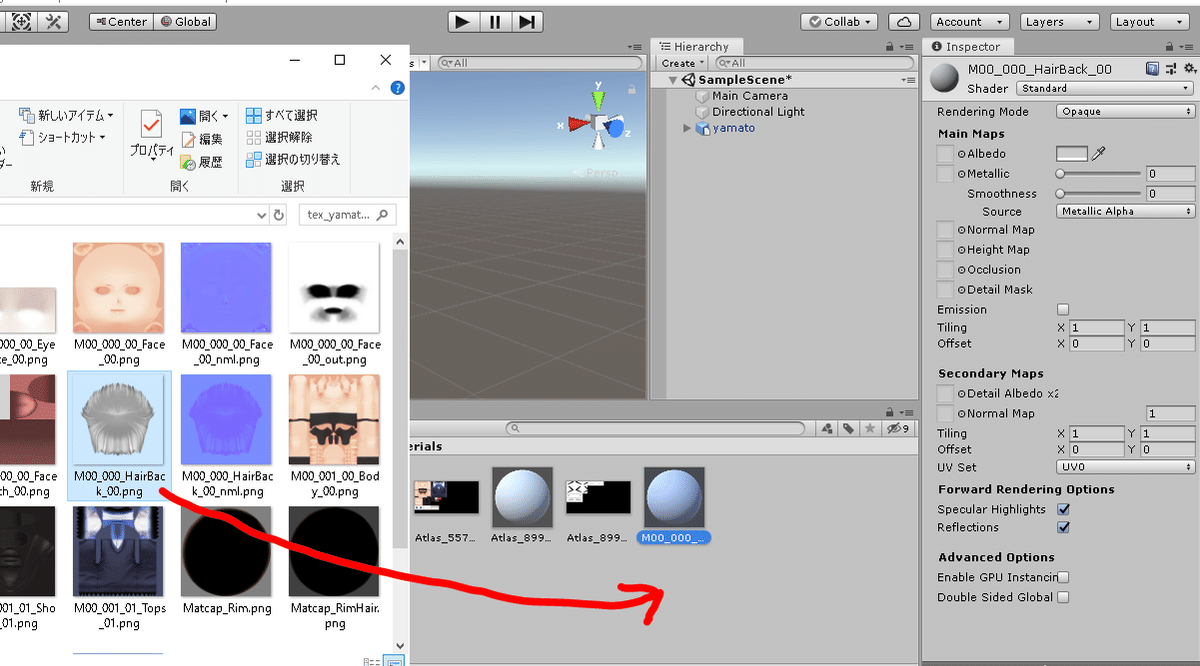Click the Favorites star icon in Project
This screenshot has height=666, width=1200.
click(870, 429)
